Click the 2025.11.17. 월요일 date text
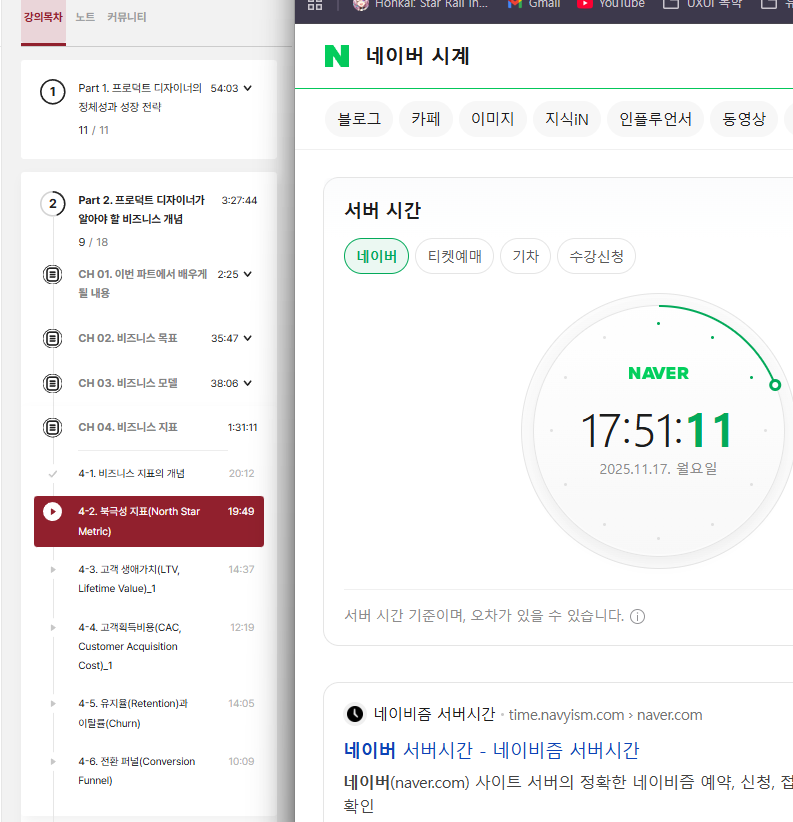793x822 pixels. tap(658, 469)
